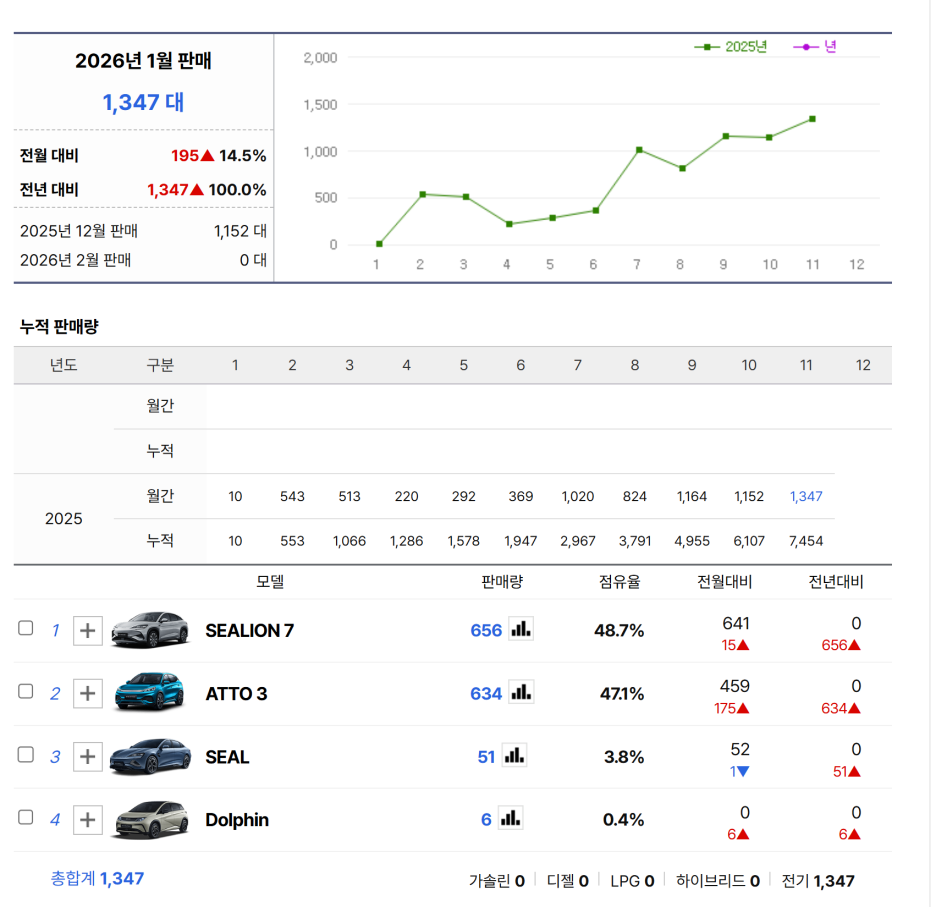Screen dimensions: 936x907
Task: Tick the checkbox for SEALION 7
Action: tap(26, 628)
